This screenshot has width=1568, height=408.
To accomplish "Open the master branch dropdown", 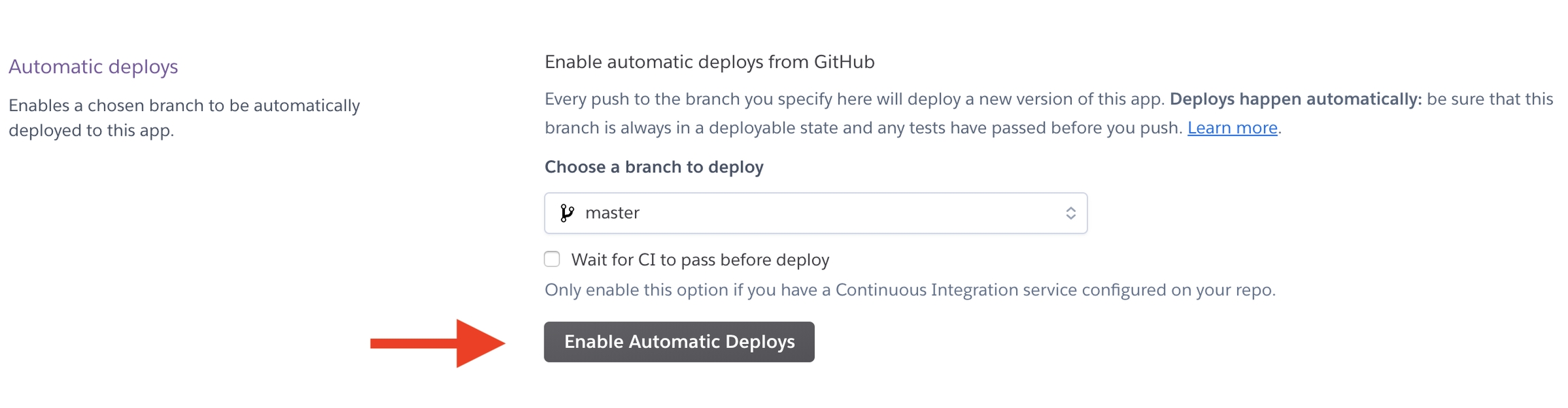I will click(x=815, y=213).
